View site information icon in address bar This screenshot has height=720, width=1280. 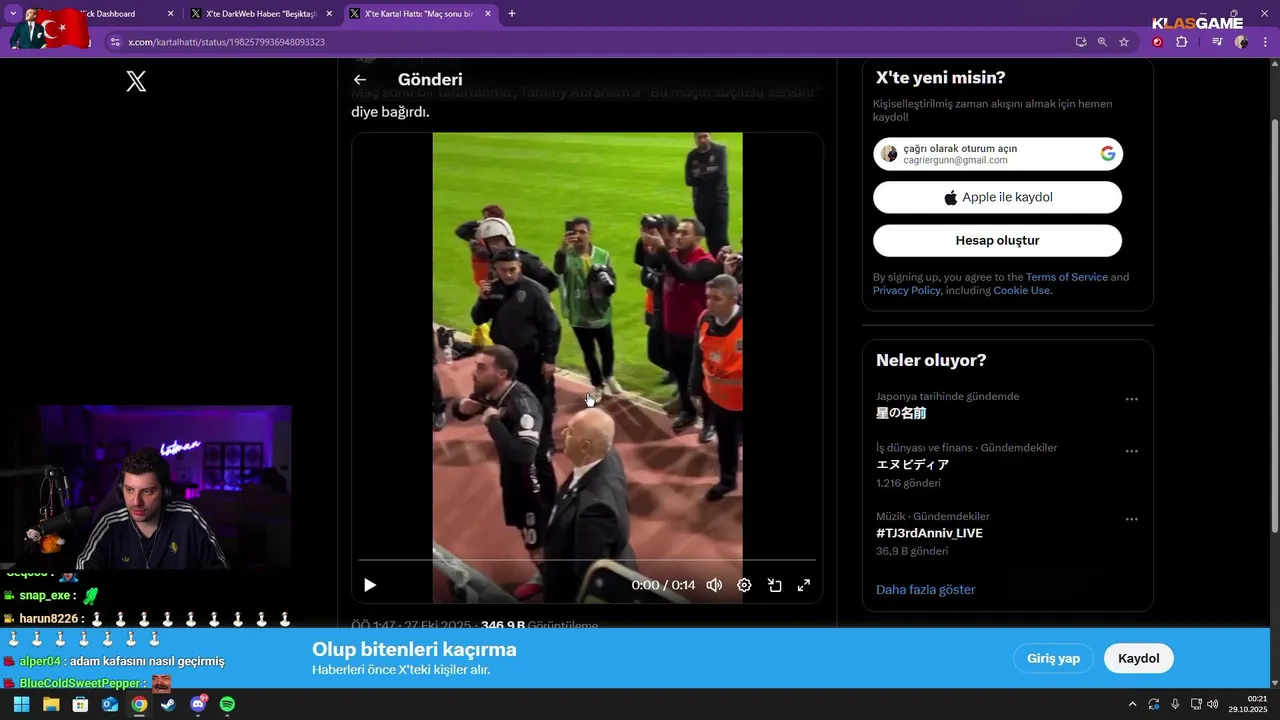[x=115, y=42]
